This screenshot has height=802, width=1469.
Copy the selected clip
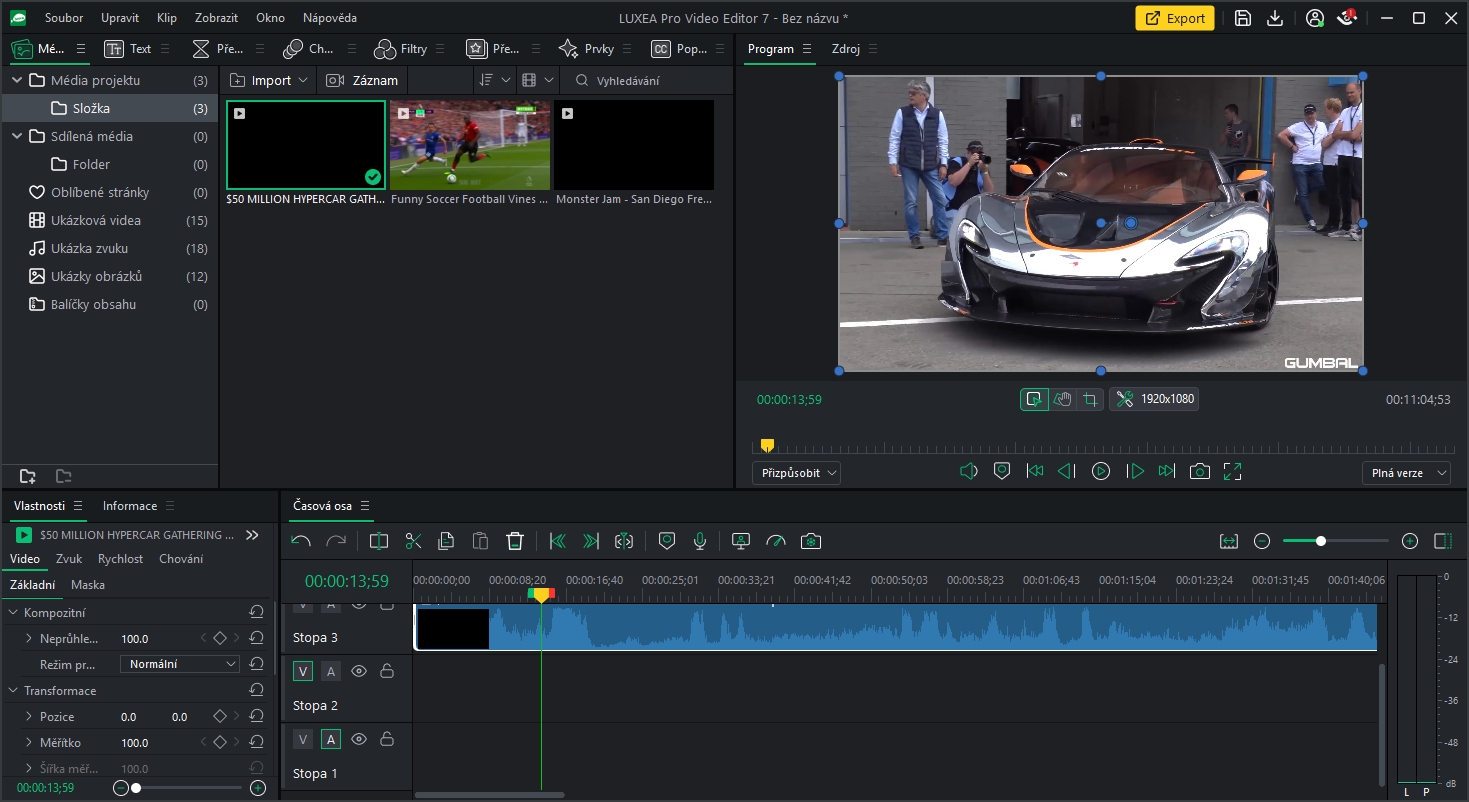click(446, 541)
